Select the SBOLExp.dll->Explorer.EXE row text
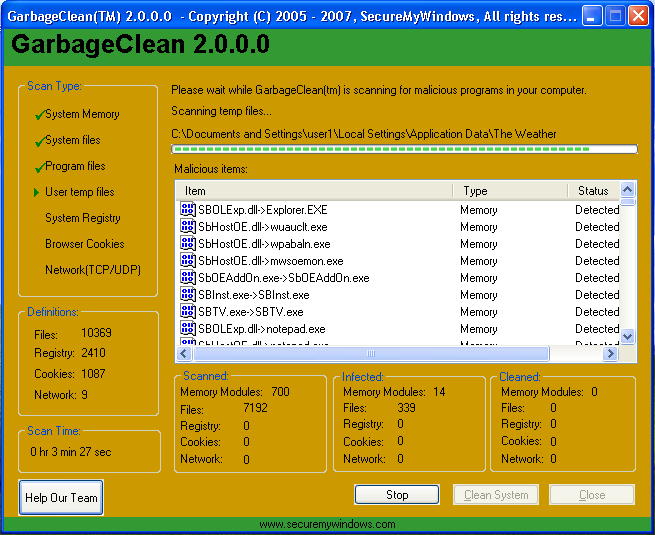655x535 pixels. (x=263, y=210)
